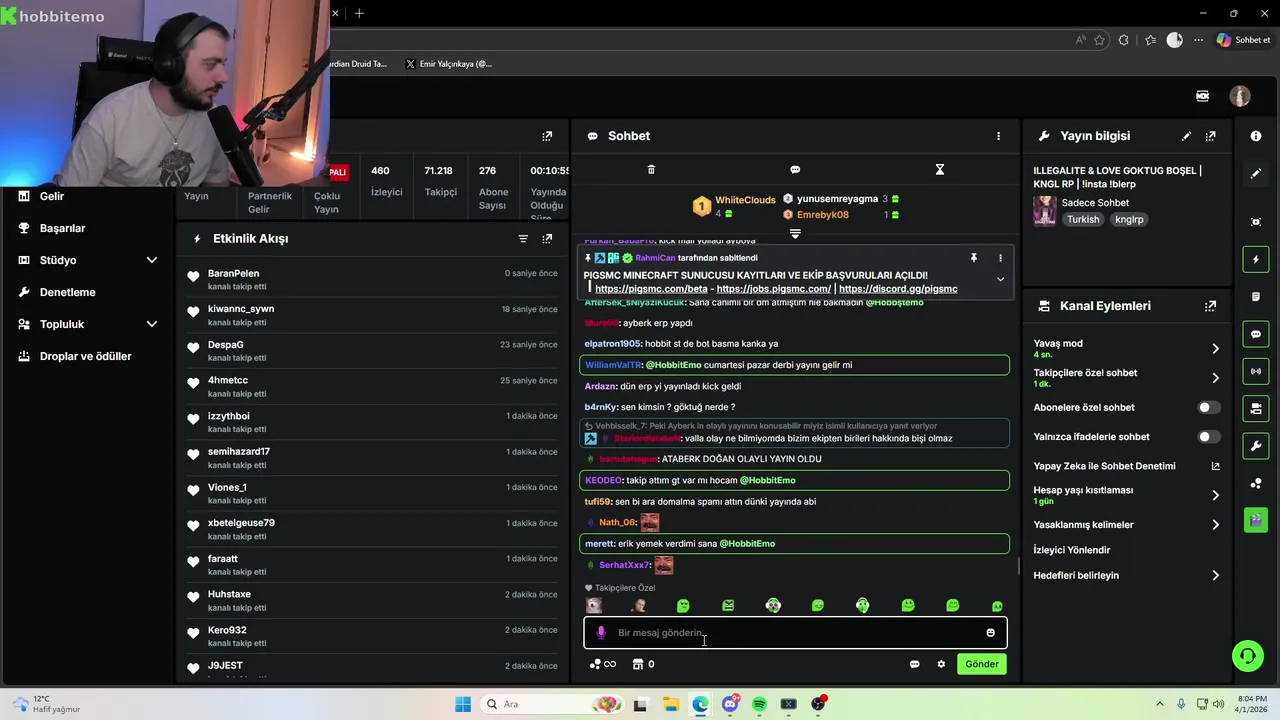Open the Etkinlik Akışı filter icon
Viewport: 1280px width, 720px height.
(x=523, y=239)
